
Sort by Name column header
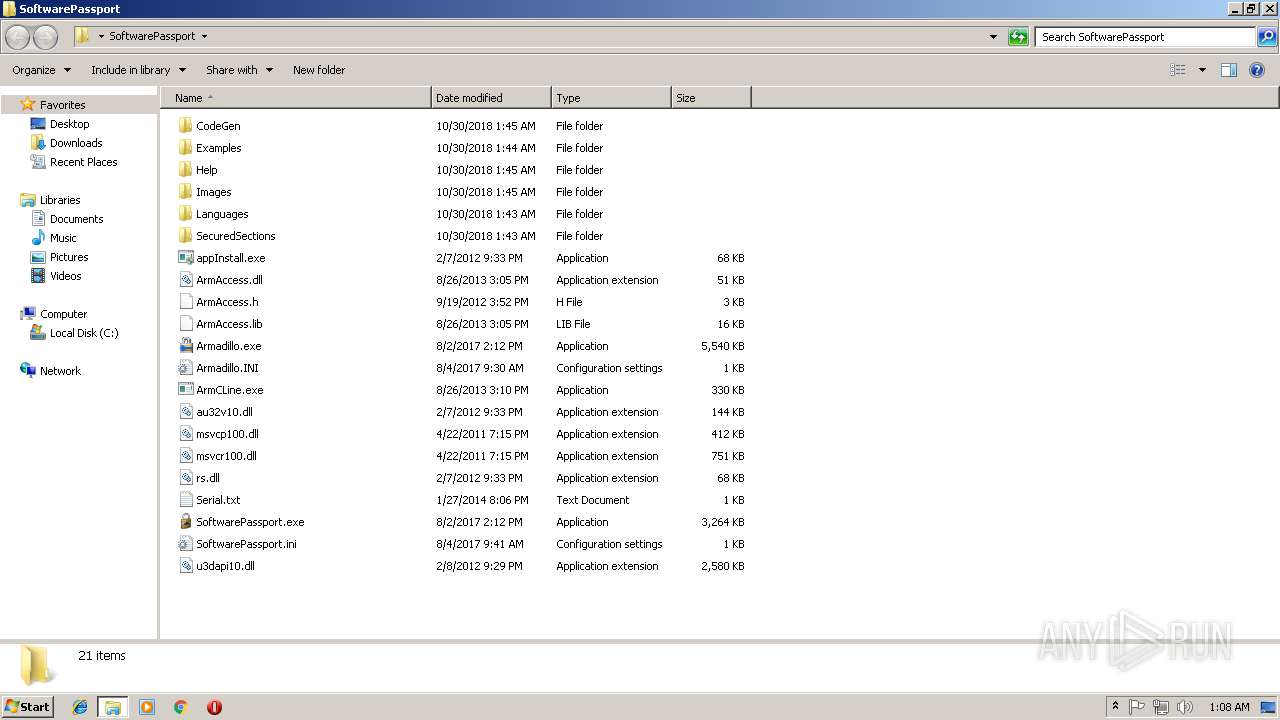[x=296, y=98]
